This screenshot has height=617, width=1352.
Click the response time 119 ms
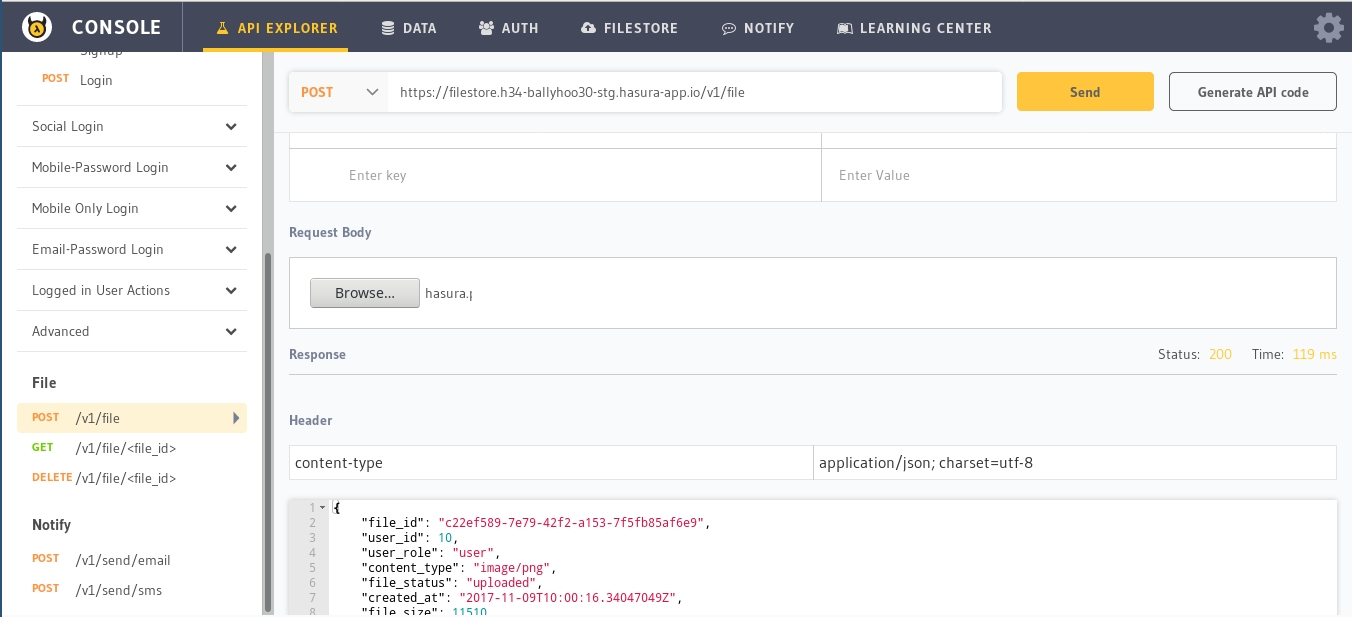coord(1314,354)
